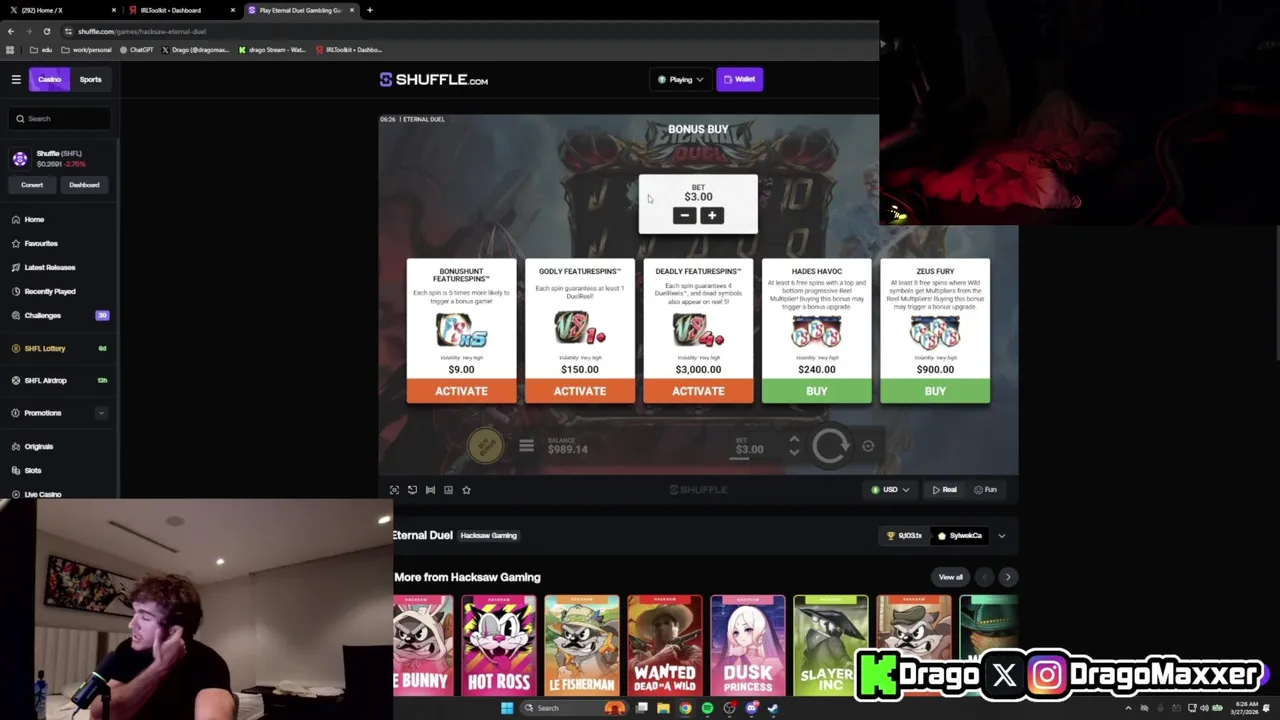The image size is (1280, 720).
Task: Click the reload game icon
Action: tap(412, 490)
